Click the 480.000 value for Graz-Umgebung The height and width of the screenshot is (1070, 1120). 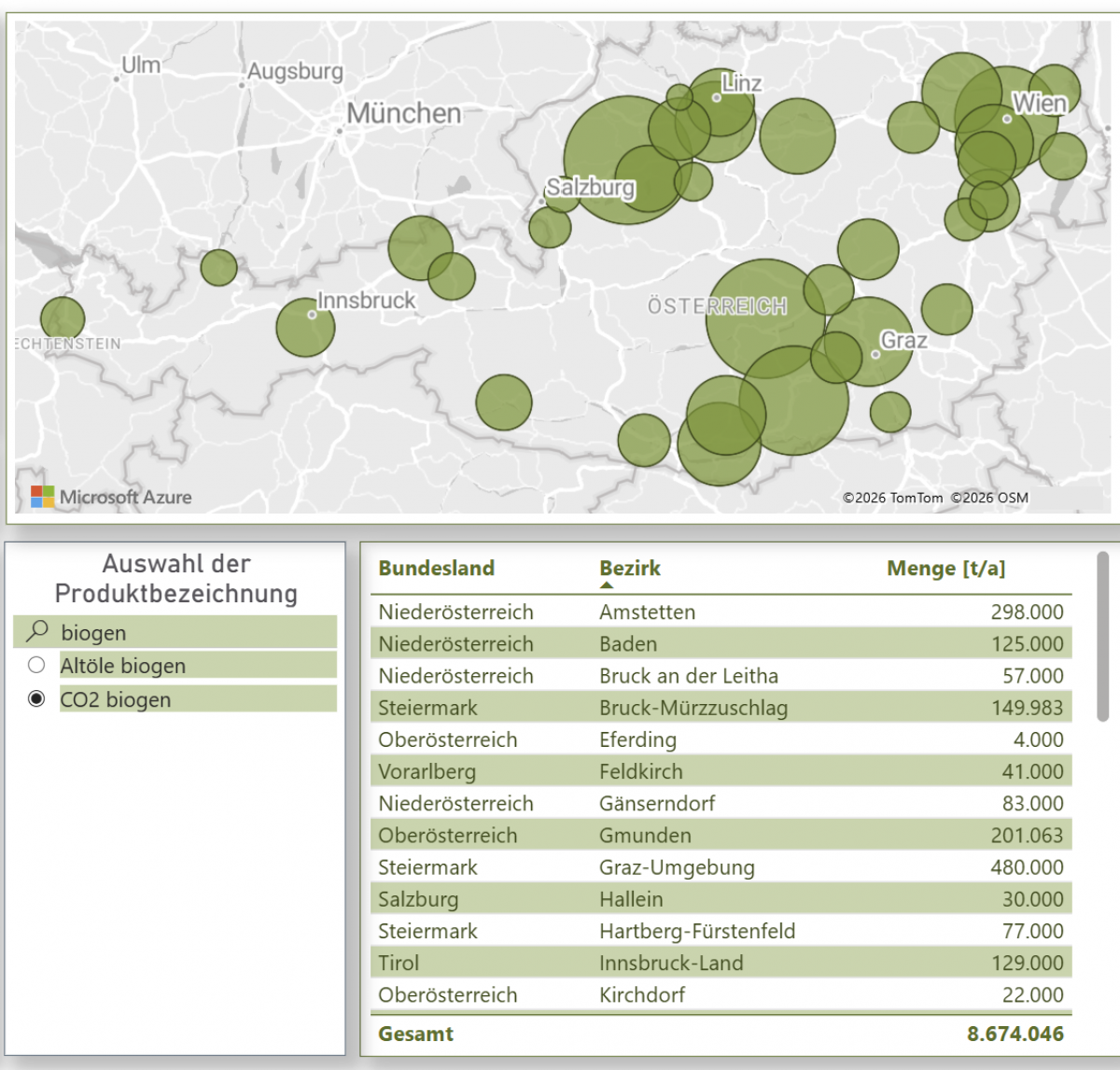click(1027, 867)
